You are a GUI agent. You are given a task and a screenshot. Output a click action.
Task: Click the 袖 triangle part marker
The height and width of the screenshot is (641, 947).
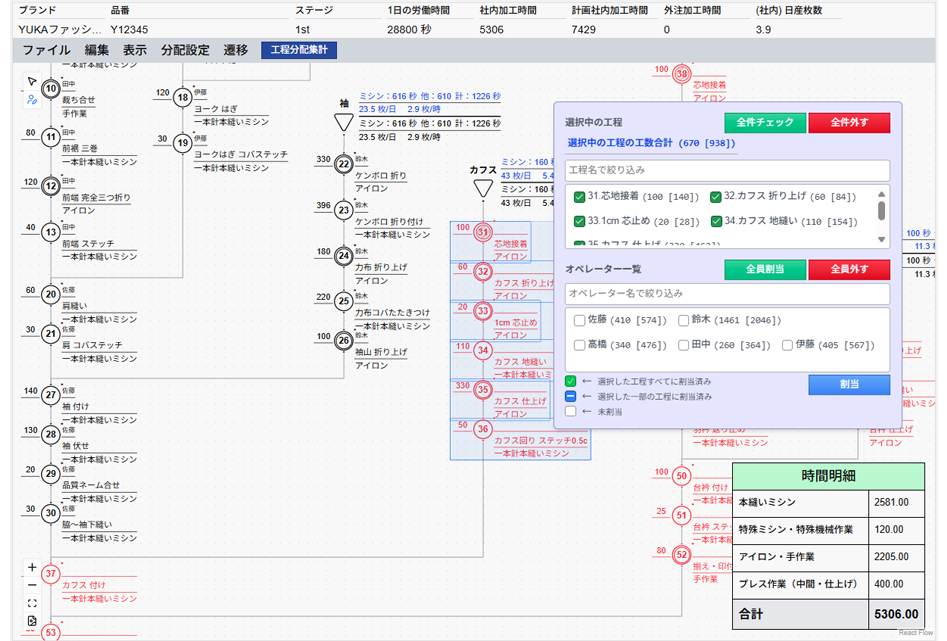(x=344, y=123)
